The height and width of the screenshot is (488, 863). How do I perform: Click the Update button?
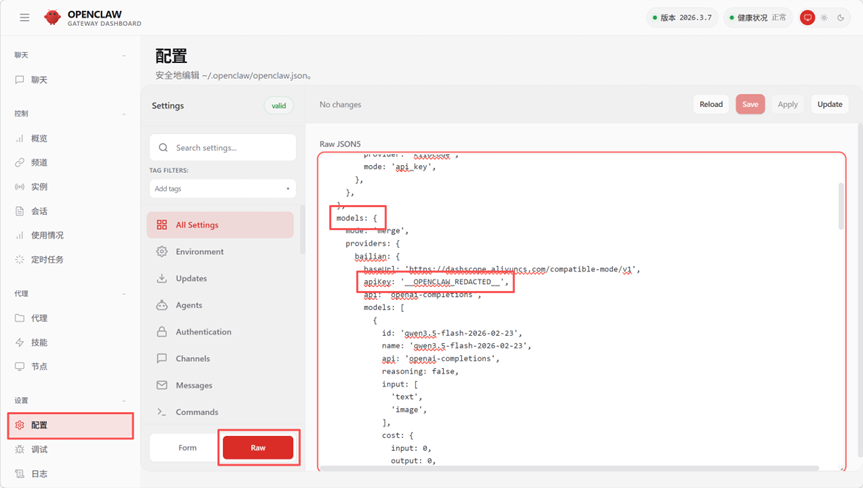pyautogui.click(x=829, y=104)
